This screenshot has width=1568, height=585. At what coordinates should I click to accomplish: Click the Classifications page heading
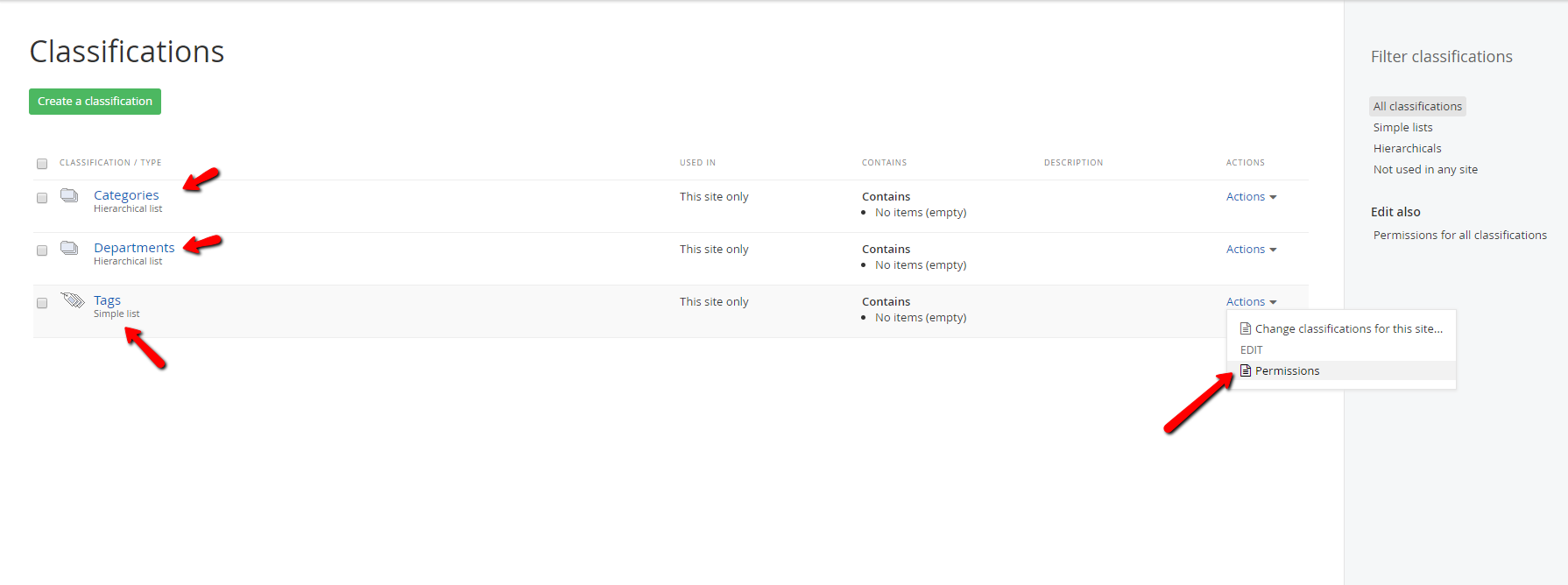point(127,52)
